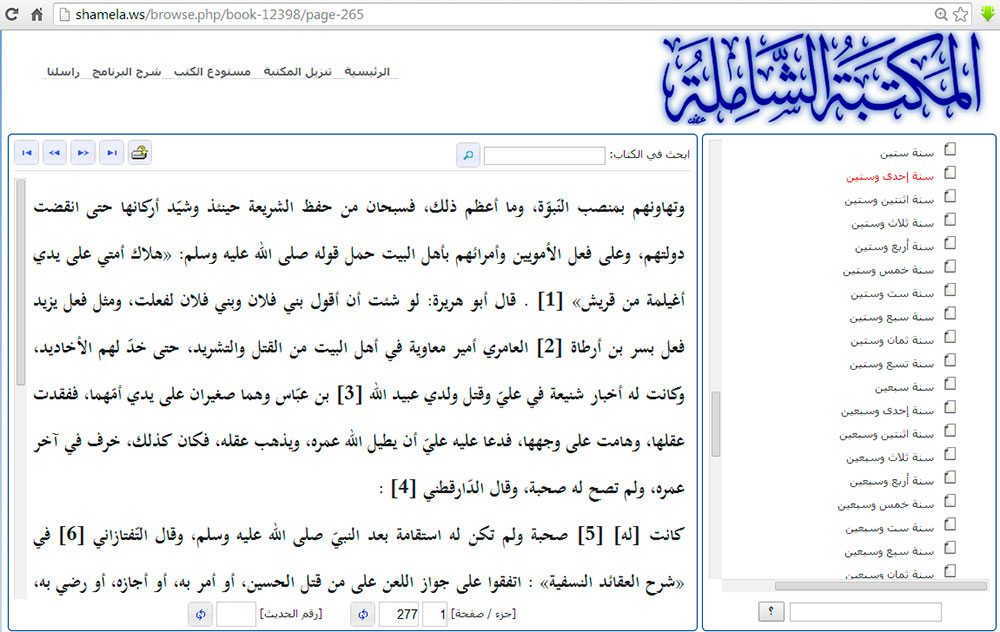Select سنة سبعين index entry
1000x632 pixels.
[x=904, y=388]
